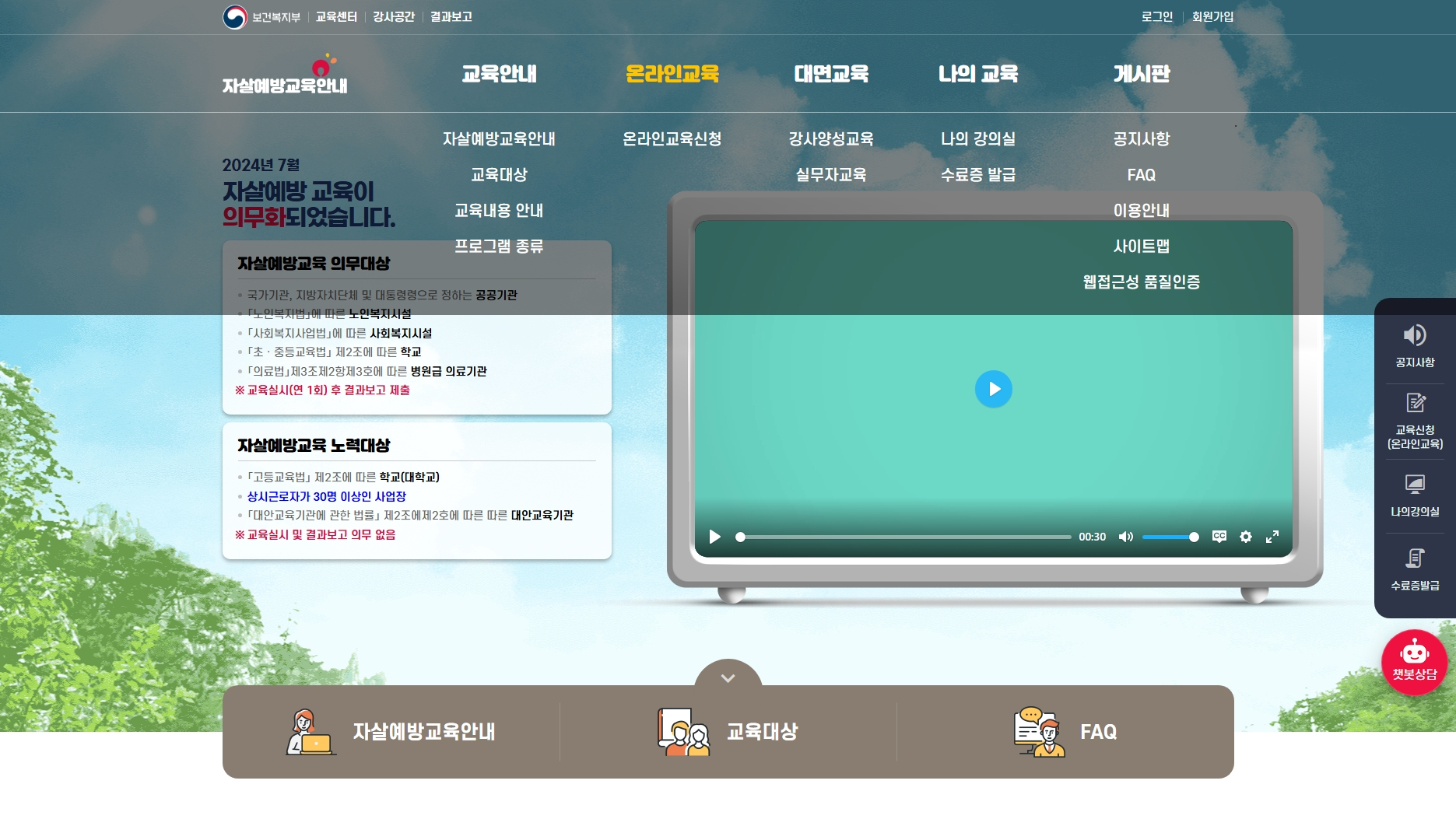Open 나의강의실 side quick icon

click(x=1415, y=495)
